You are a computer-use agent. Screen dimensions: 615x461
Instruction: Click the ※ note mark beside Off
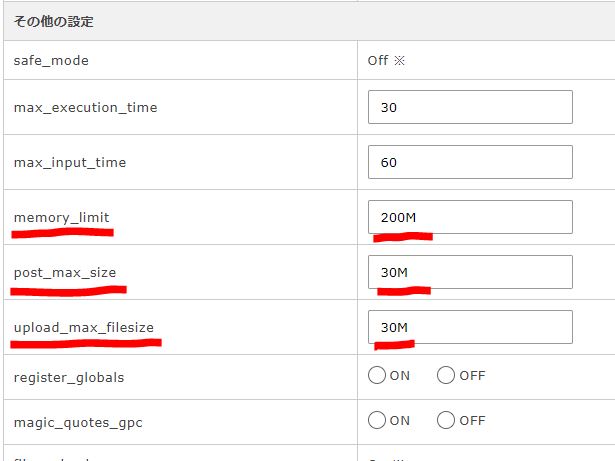[399, 60]
